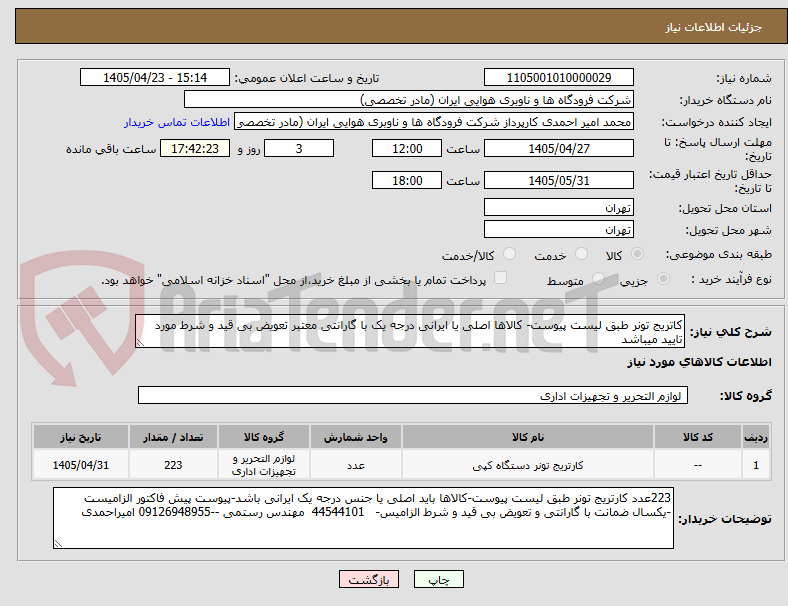Click the شرح کلی نیاز text area
The image size is (788, 606).
410,331
